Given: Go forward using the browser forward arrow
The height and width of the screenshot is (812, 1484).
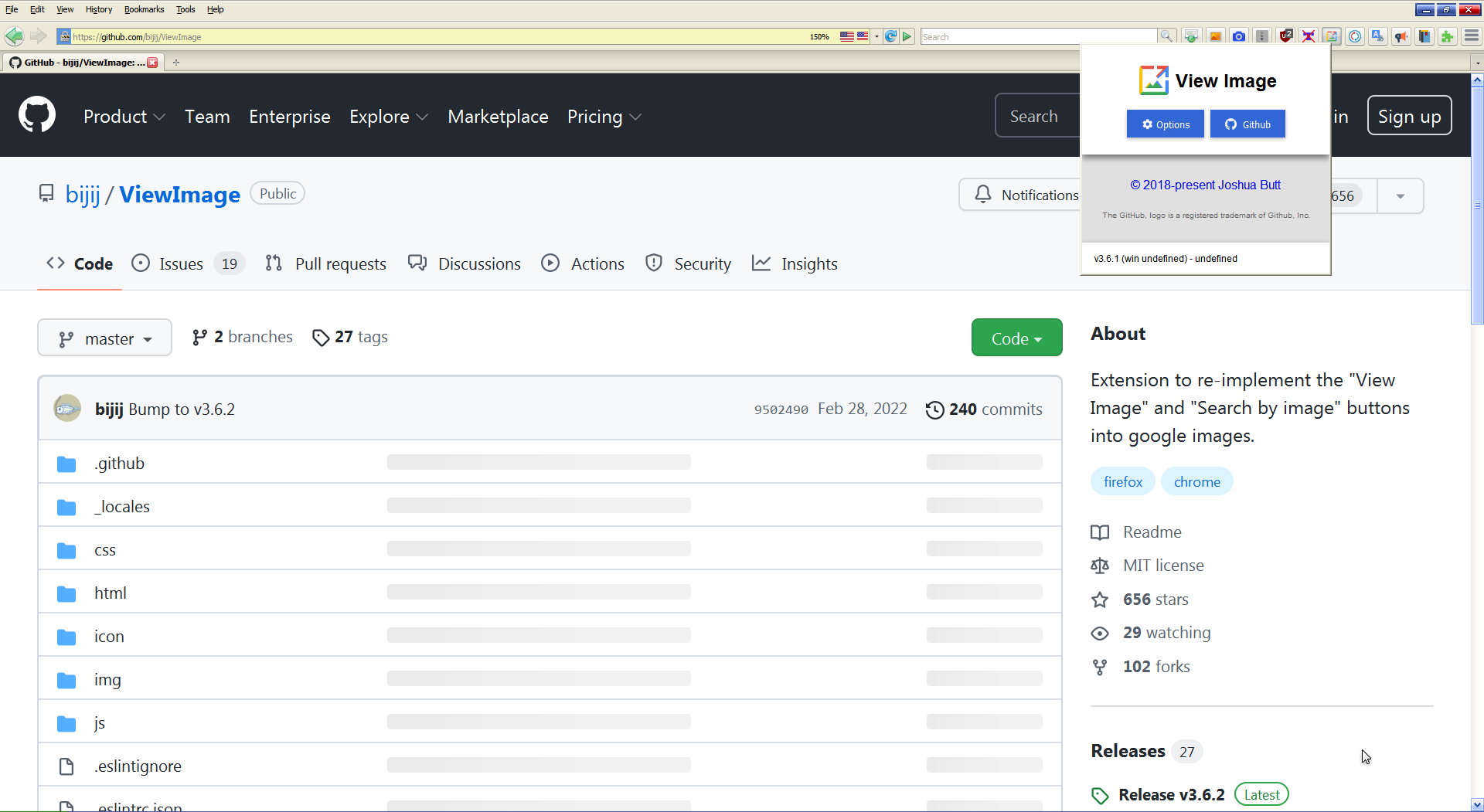Looking at the screenshot, I should click(38, 36).
